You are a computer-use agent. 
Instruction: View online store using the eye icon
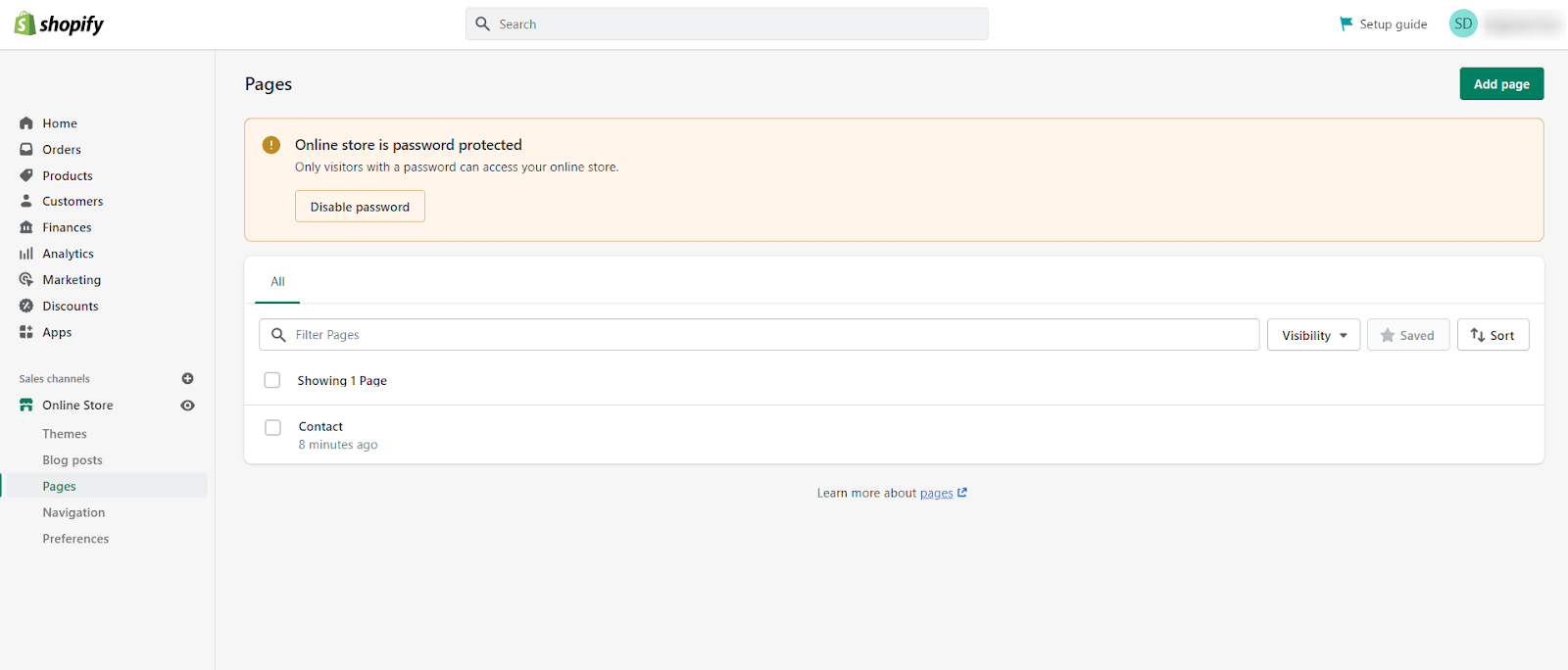tap(187, 406)
